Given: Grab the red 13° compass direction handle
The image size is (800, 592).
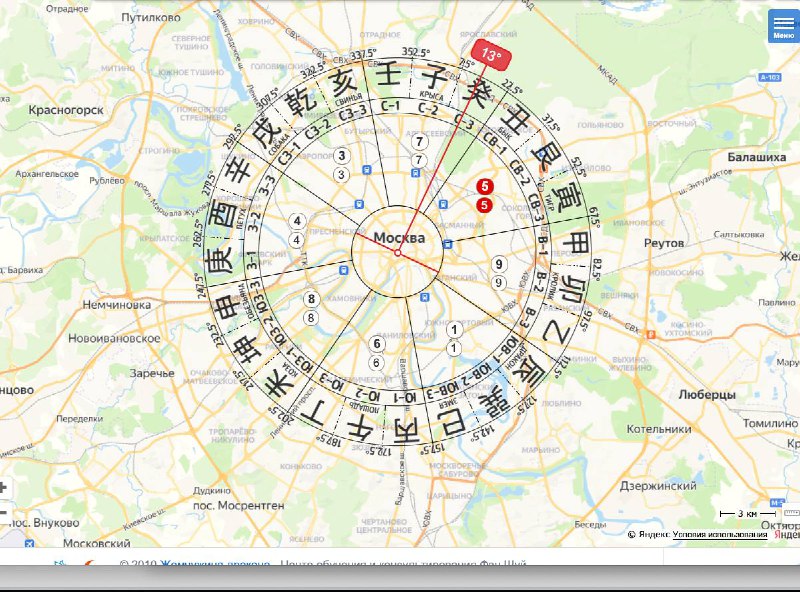Looking at the screenshot, I should point(490,55).
